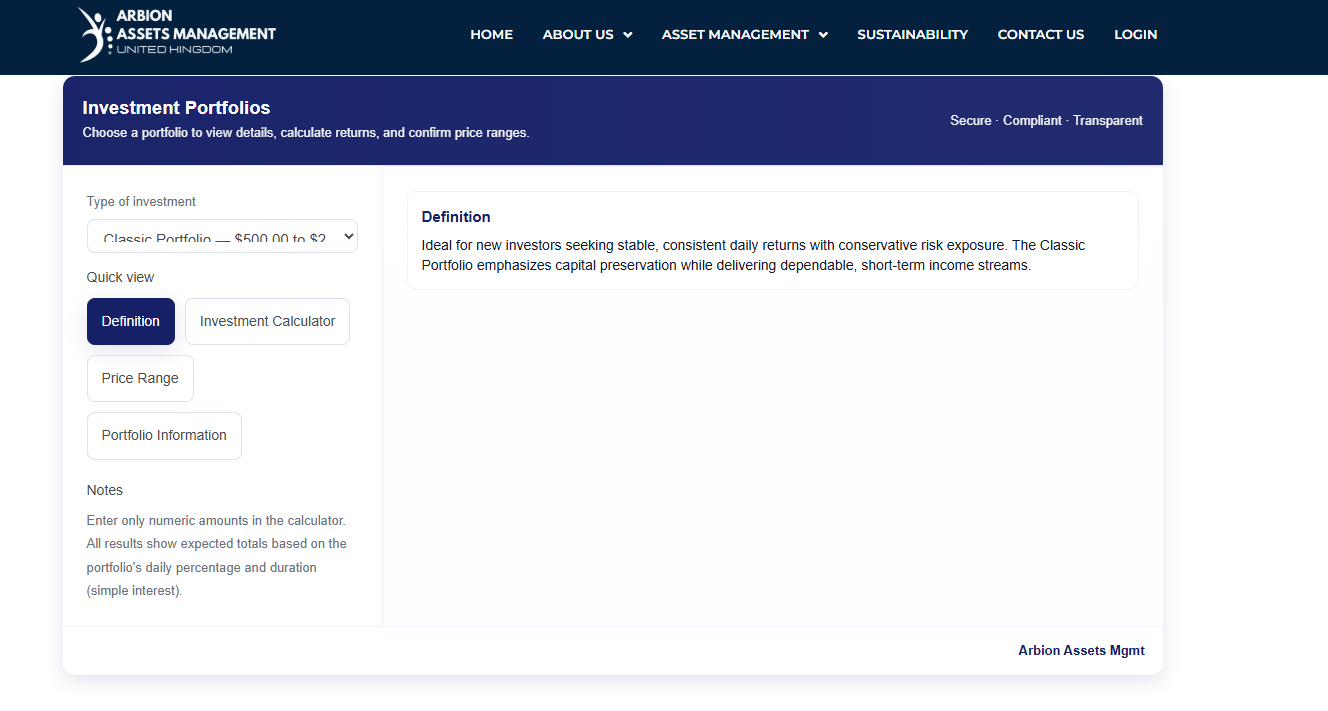Click the Arbion Assets Management logo
Viewport: 1328px width, 711px height.
click(177, 34)
